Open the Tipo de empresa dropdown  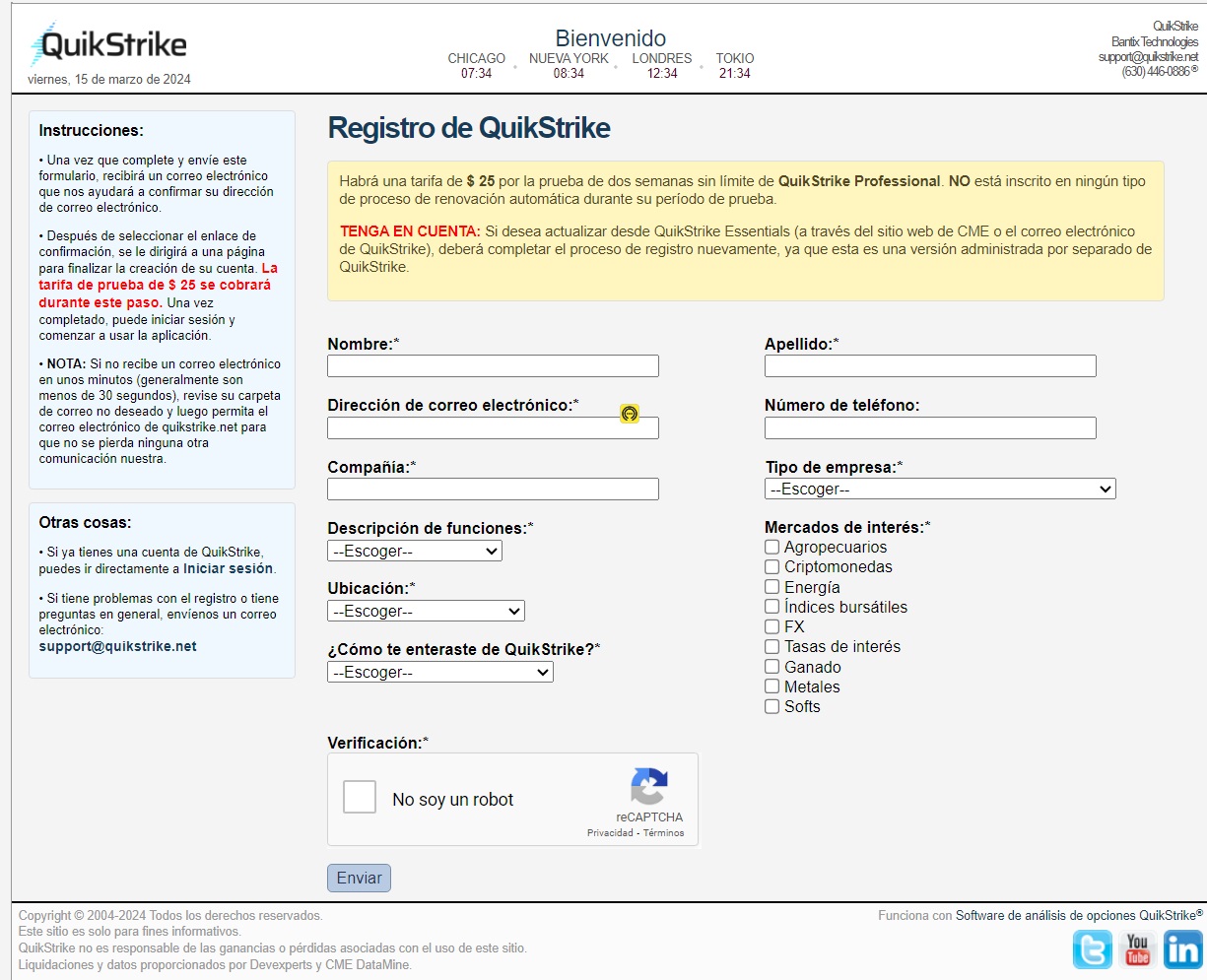940,489
